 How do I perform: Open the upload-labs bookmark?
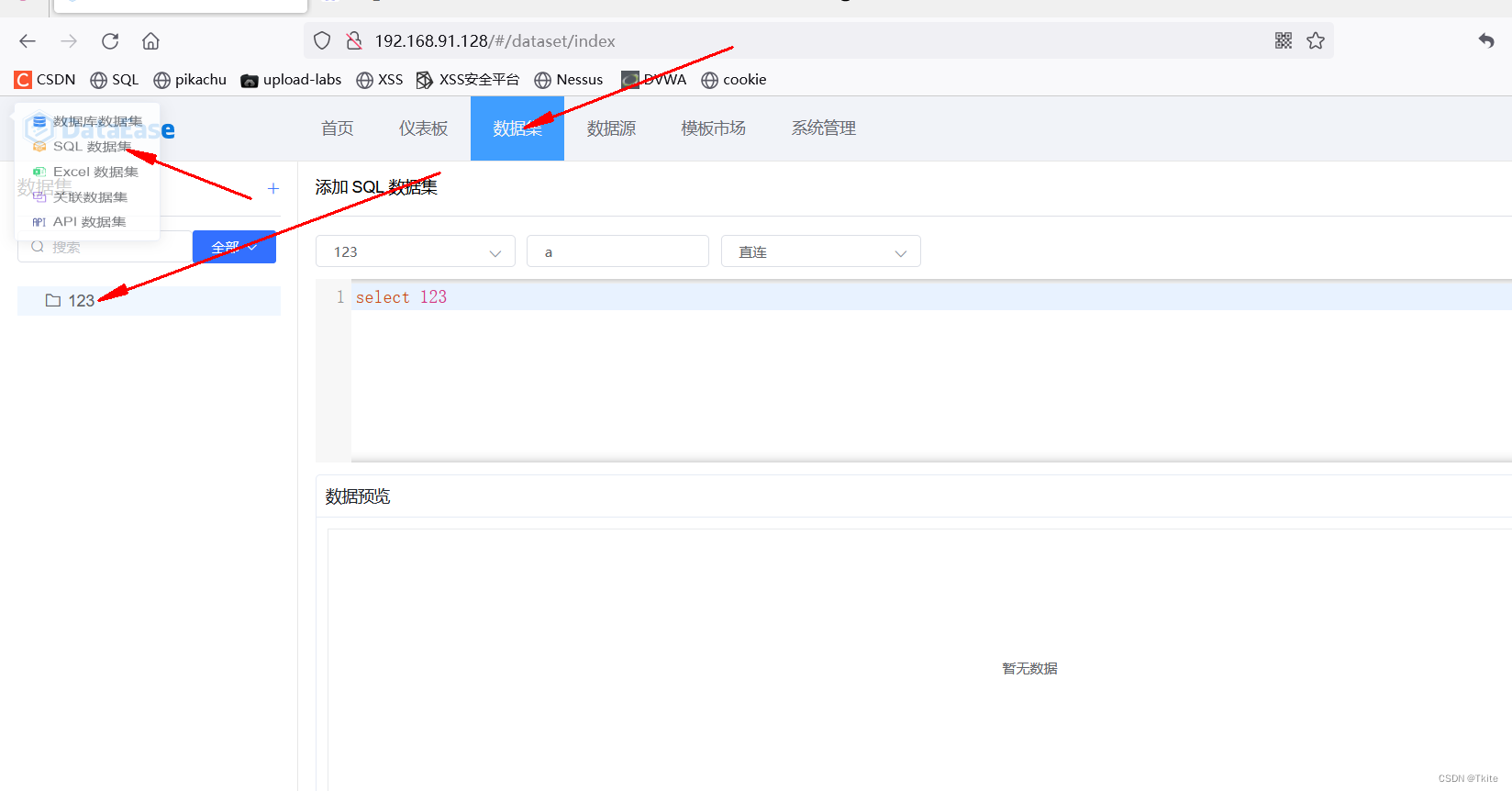point(291,80)
